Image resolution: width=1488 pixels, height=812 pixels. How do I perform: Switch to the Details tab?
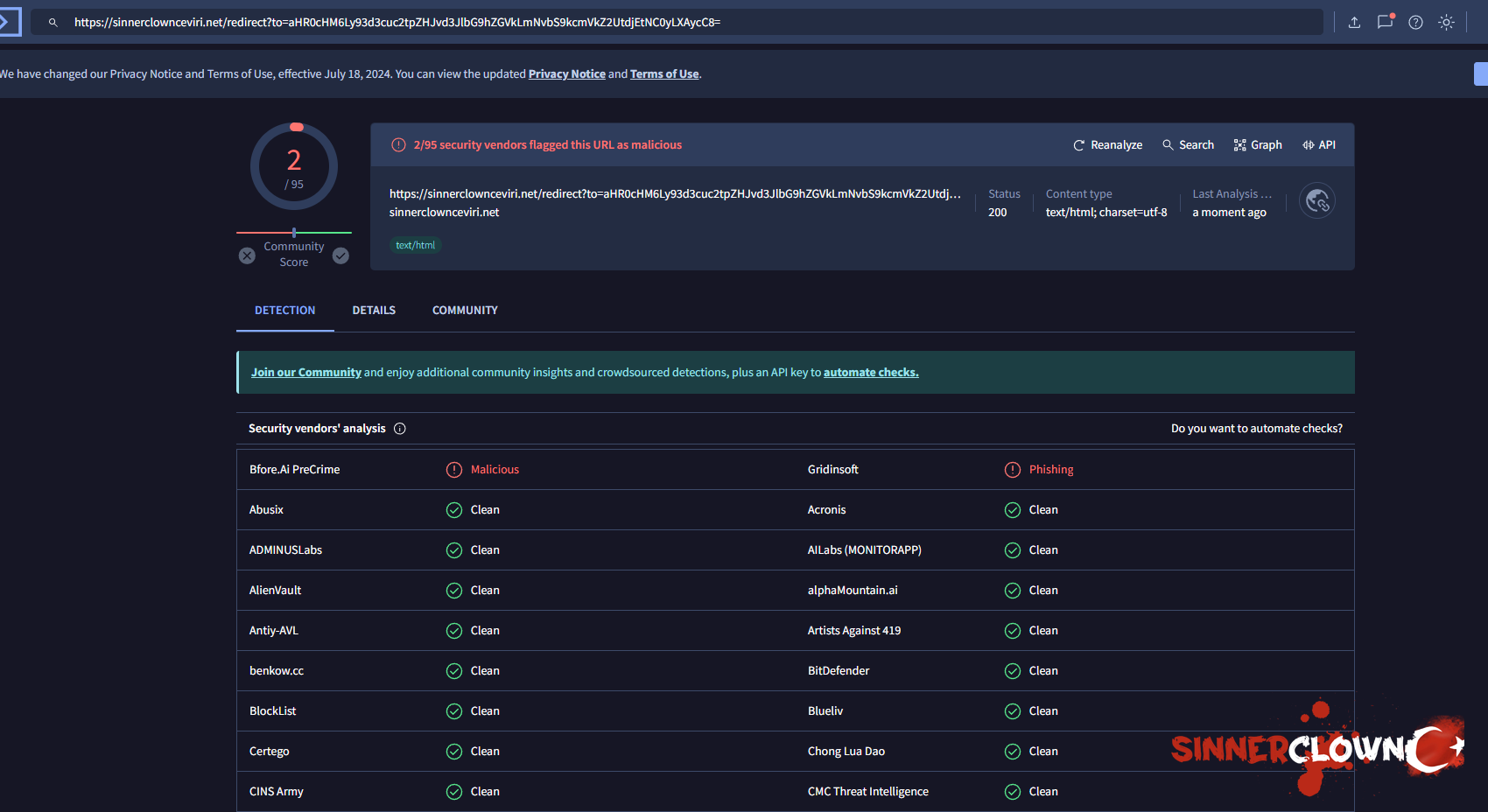click(374, 311)
